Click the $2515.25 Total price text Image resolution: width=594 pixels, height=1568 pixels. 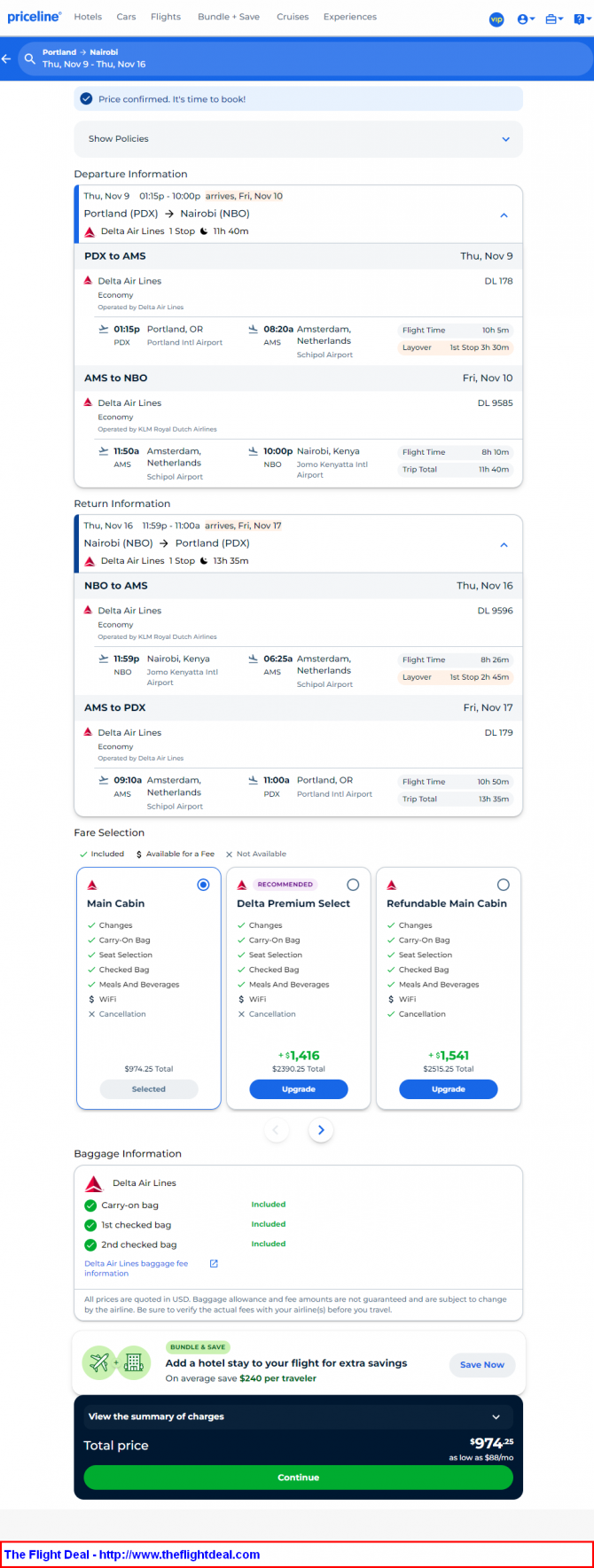pyautogui.click(x=449, y=1069)
